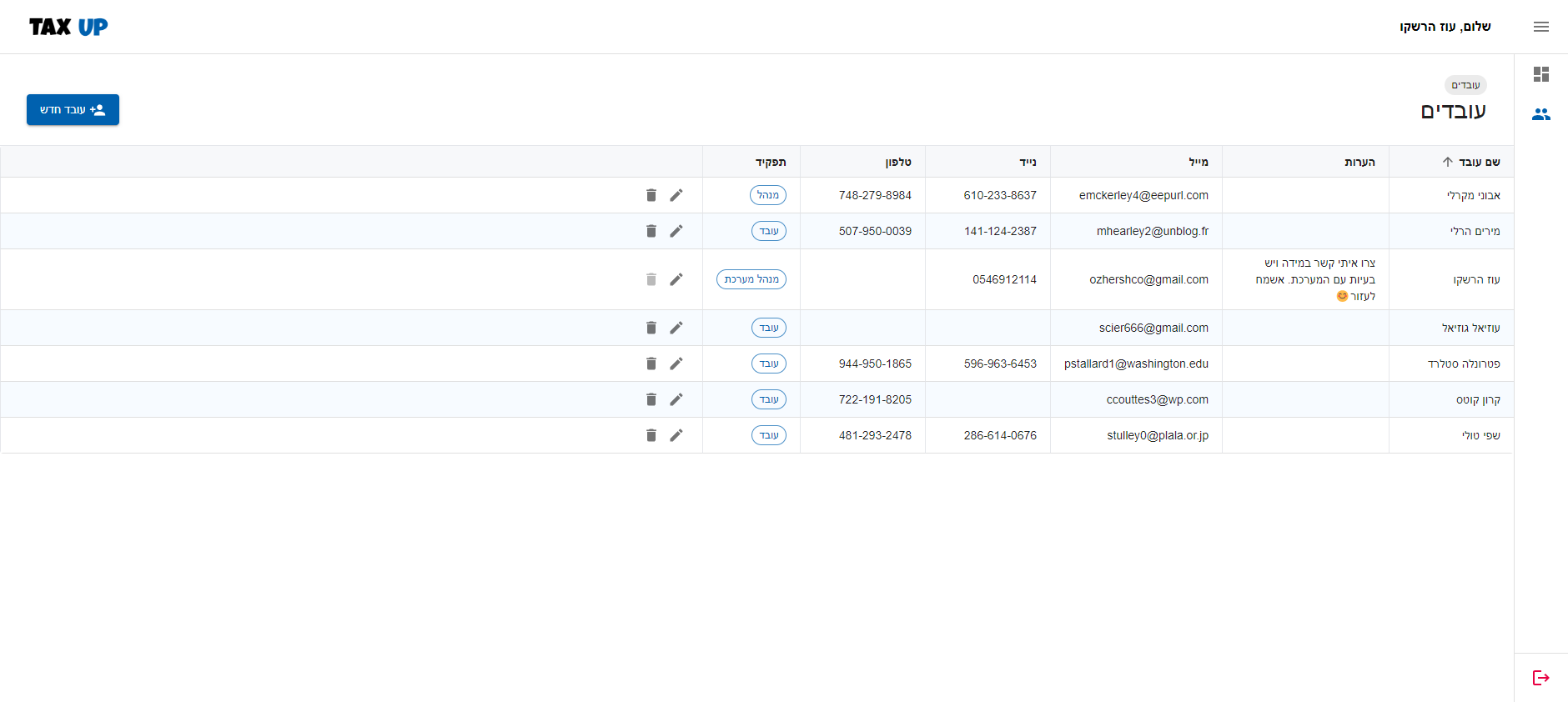Viewport: 1568px width, 702px height.
Task: Click the תפקיד column header
Action: [x=771, y=162]
